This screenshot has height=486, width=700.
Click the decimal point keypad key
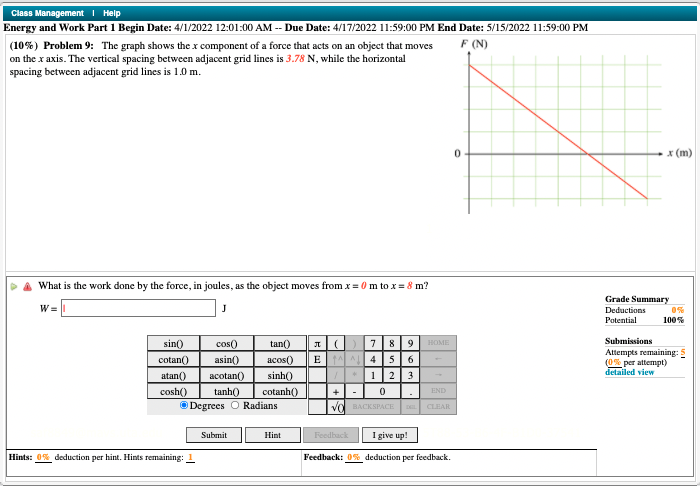coord(410,391)
